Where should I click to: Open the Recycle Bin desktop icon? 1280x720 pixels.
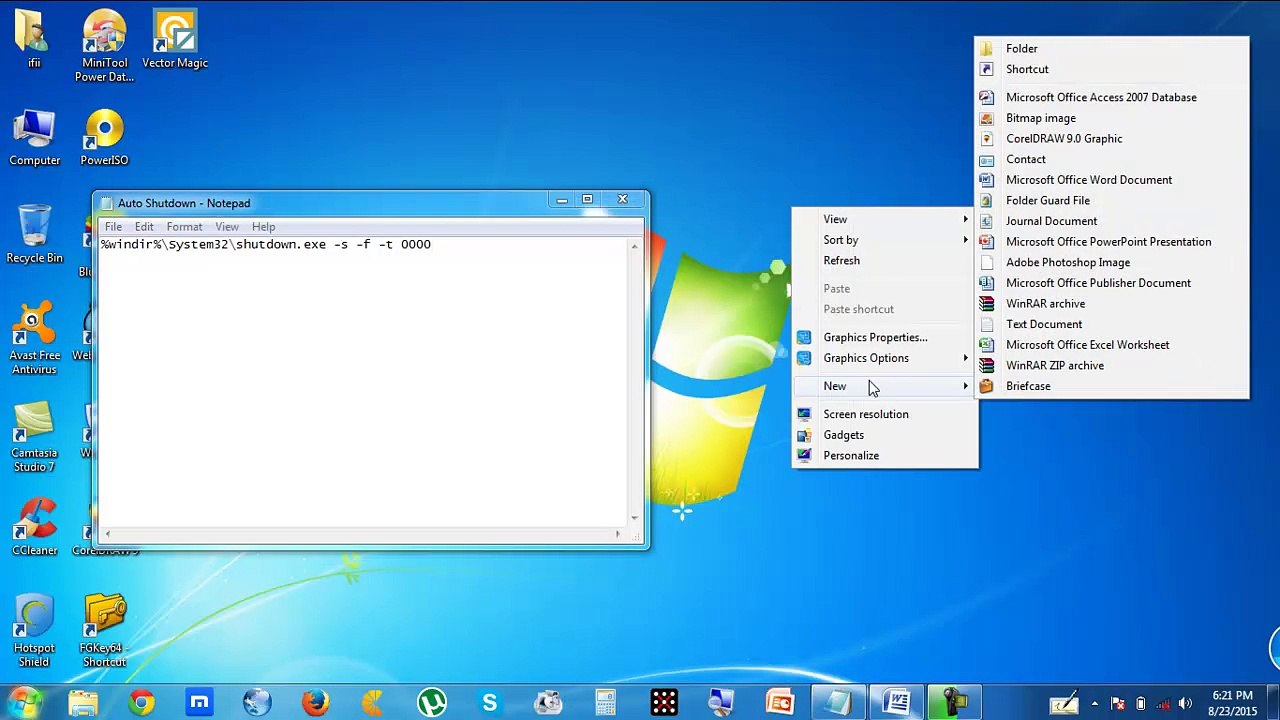[x=34, y=235]
